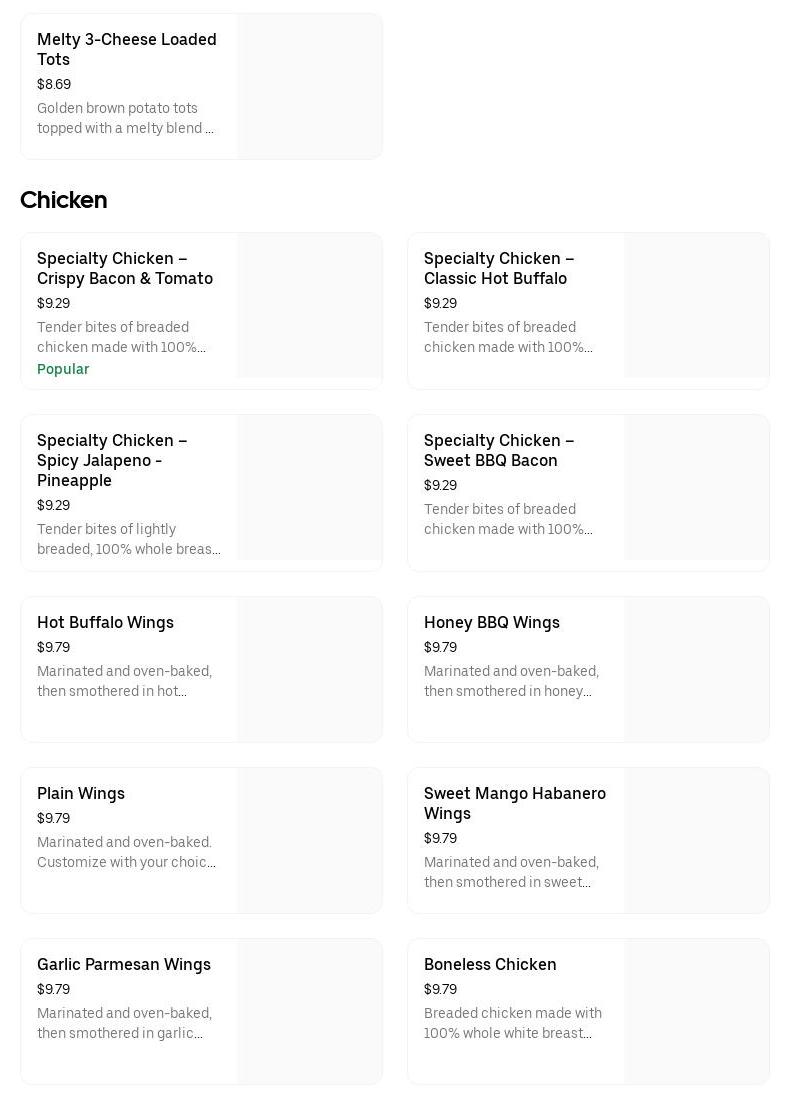
Task: Select Specialty Chicken – Crispy Bacon & Tomato
Action: coord(125,268)
